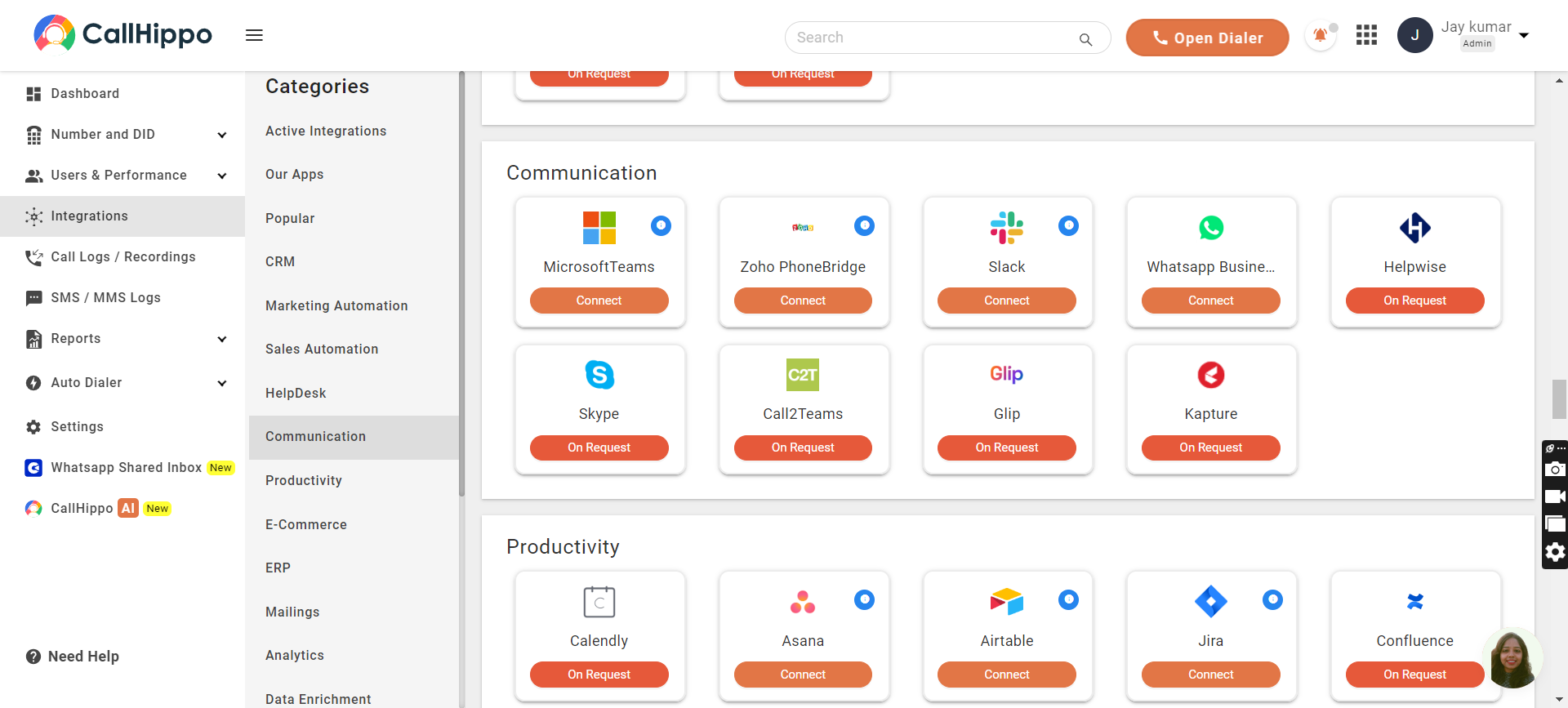Screen dimensions: 1568x708
Task: Click the Skype logo
Action: pos(599,375)
